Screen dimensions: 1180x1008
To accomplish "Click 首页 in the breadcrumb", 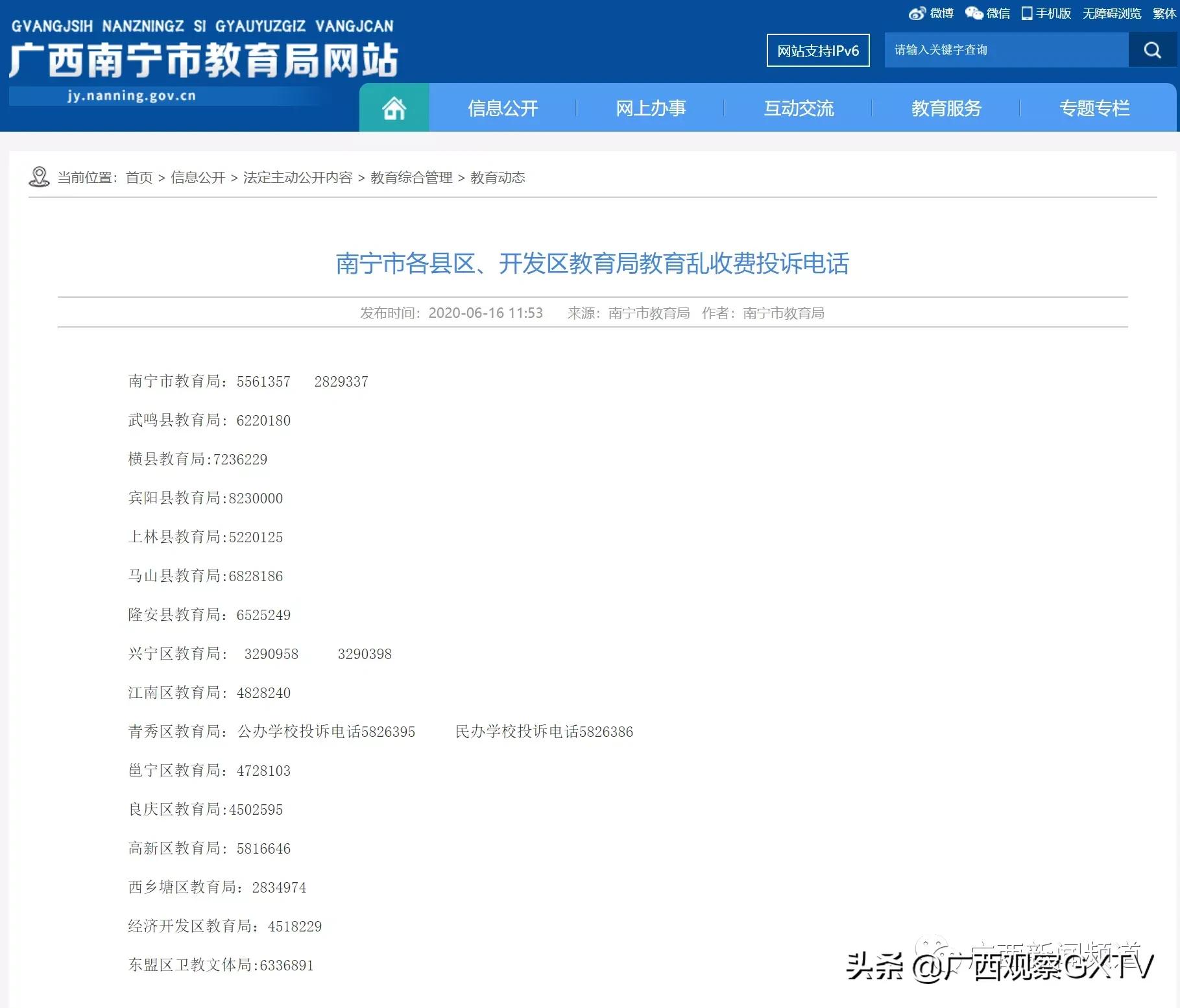I will (x=139, y=178).
